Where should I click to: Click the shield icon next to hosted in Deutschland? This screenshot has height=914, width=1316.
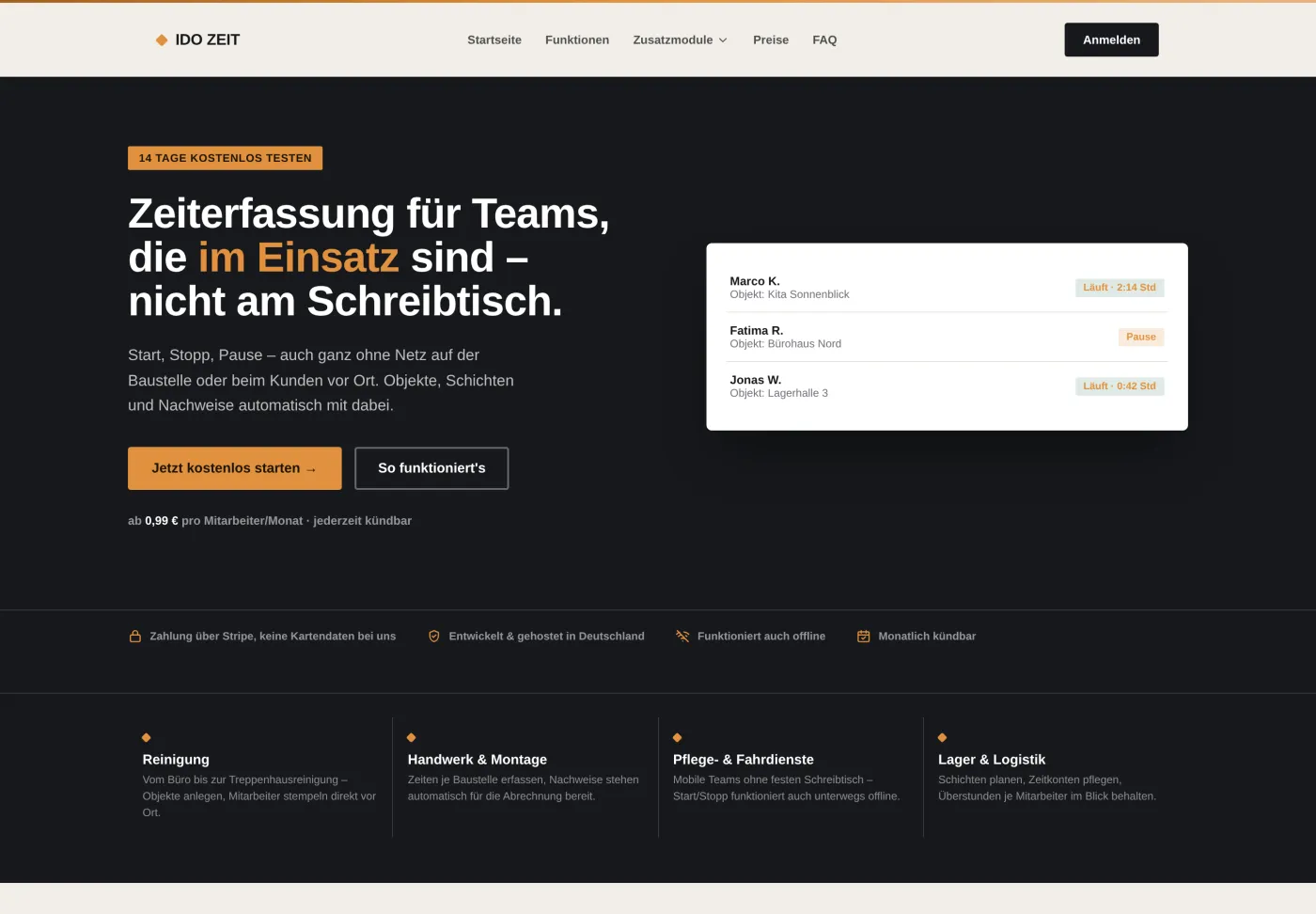(x=434, y=637)
